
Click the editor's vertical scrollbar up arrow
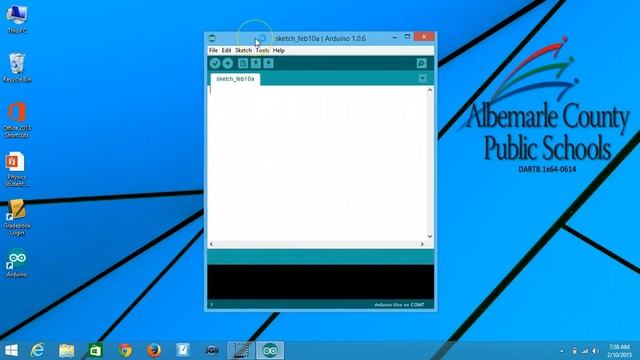click(x=430, y=90)
